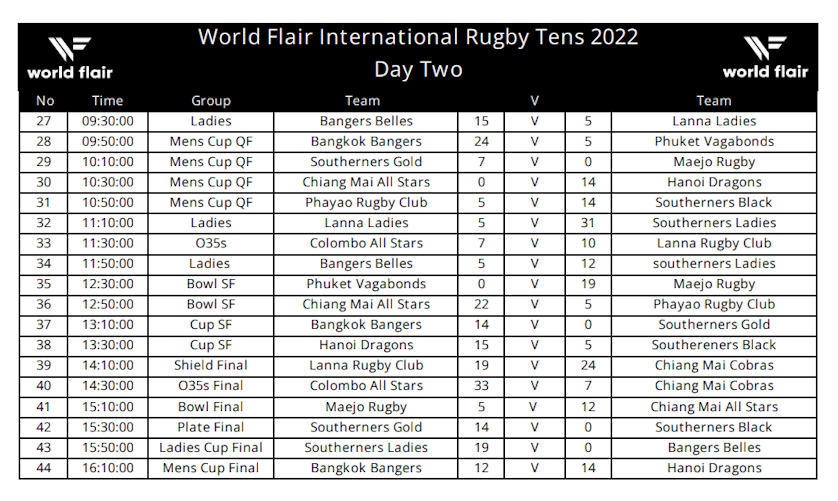This screenshot has width=838, height=501.
Task: Select Plate Final group cell
Action: 210,427
